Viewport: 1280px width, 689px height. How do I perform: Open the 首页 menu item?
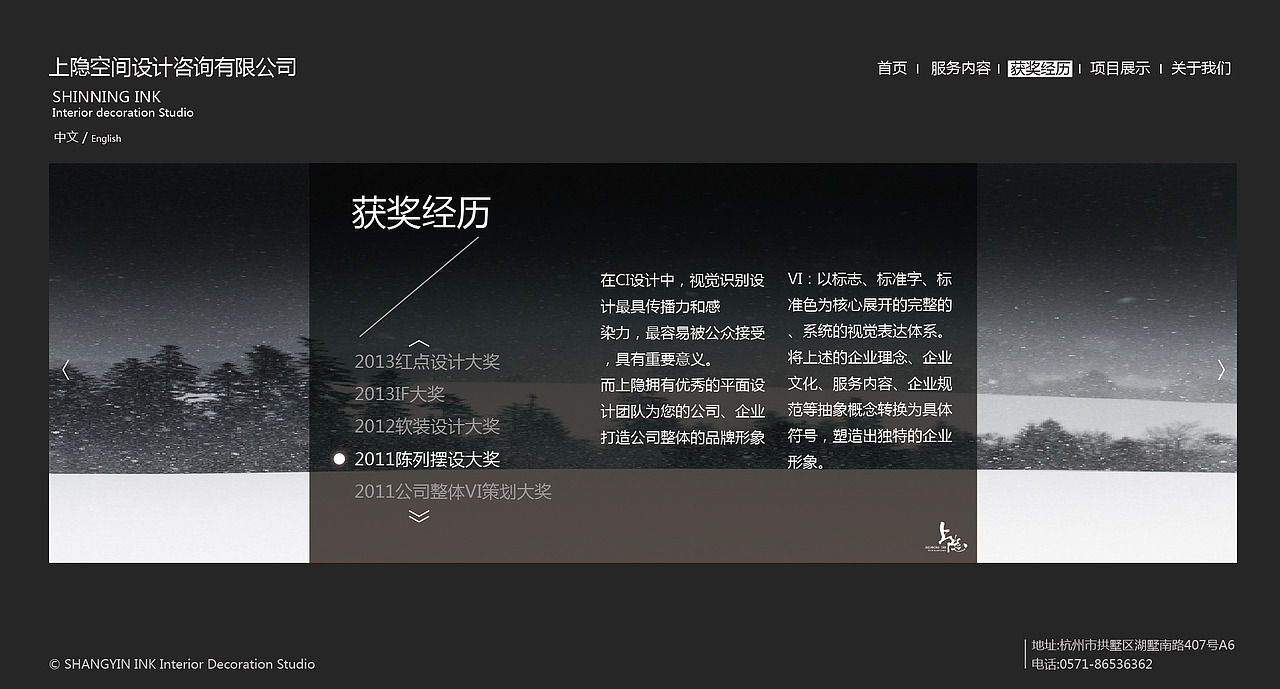point(892,68)
